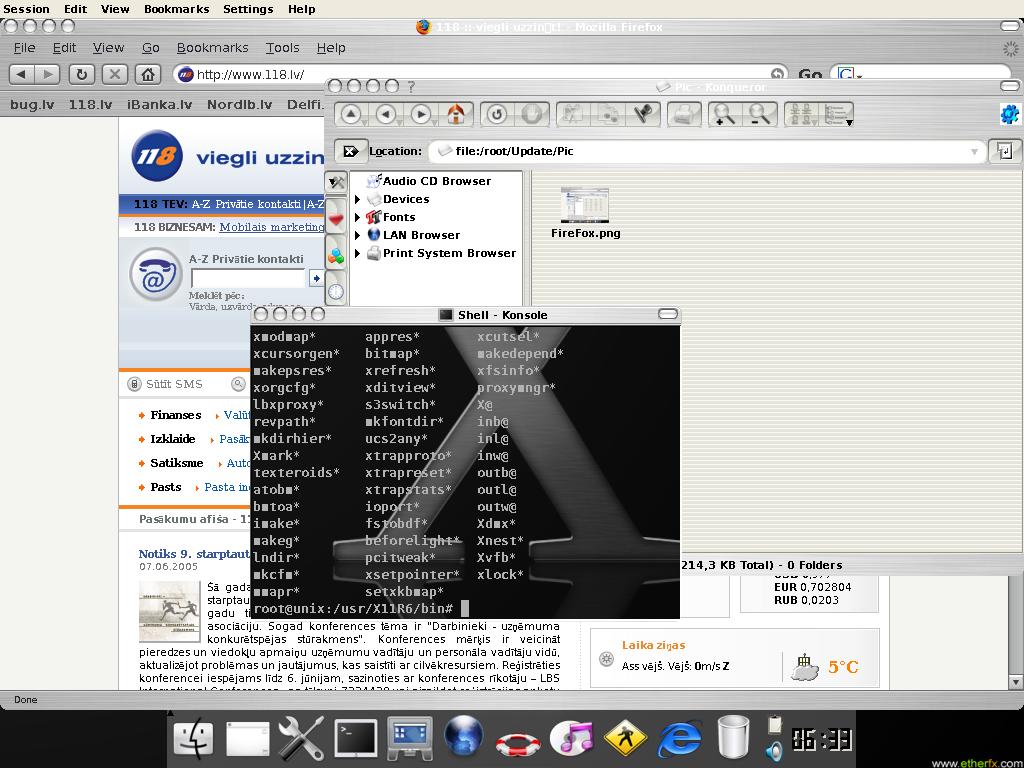1024x768 pixels.
Task: Click Go button beside Konqueror location field
Action: pos(1004,152)
